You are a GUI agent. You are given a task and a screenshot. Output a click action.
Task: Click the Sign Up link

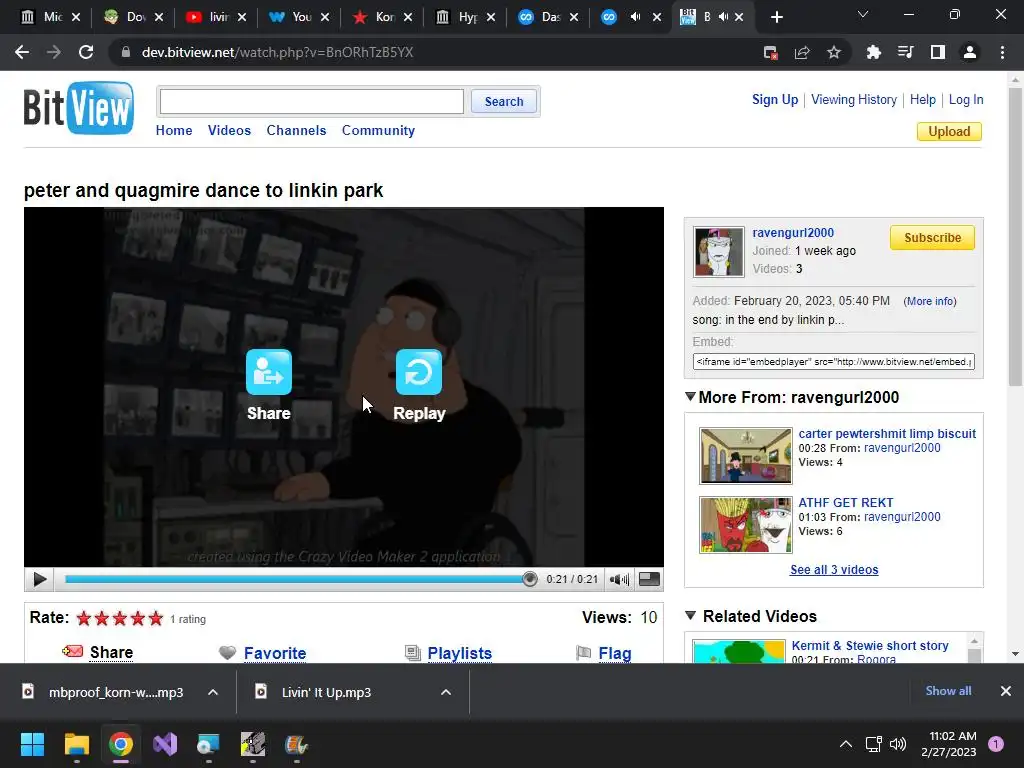775,99
